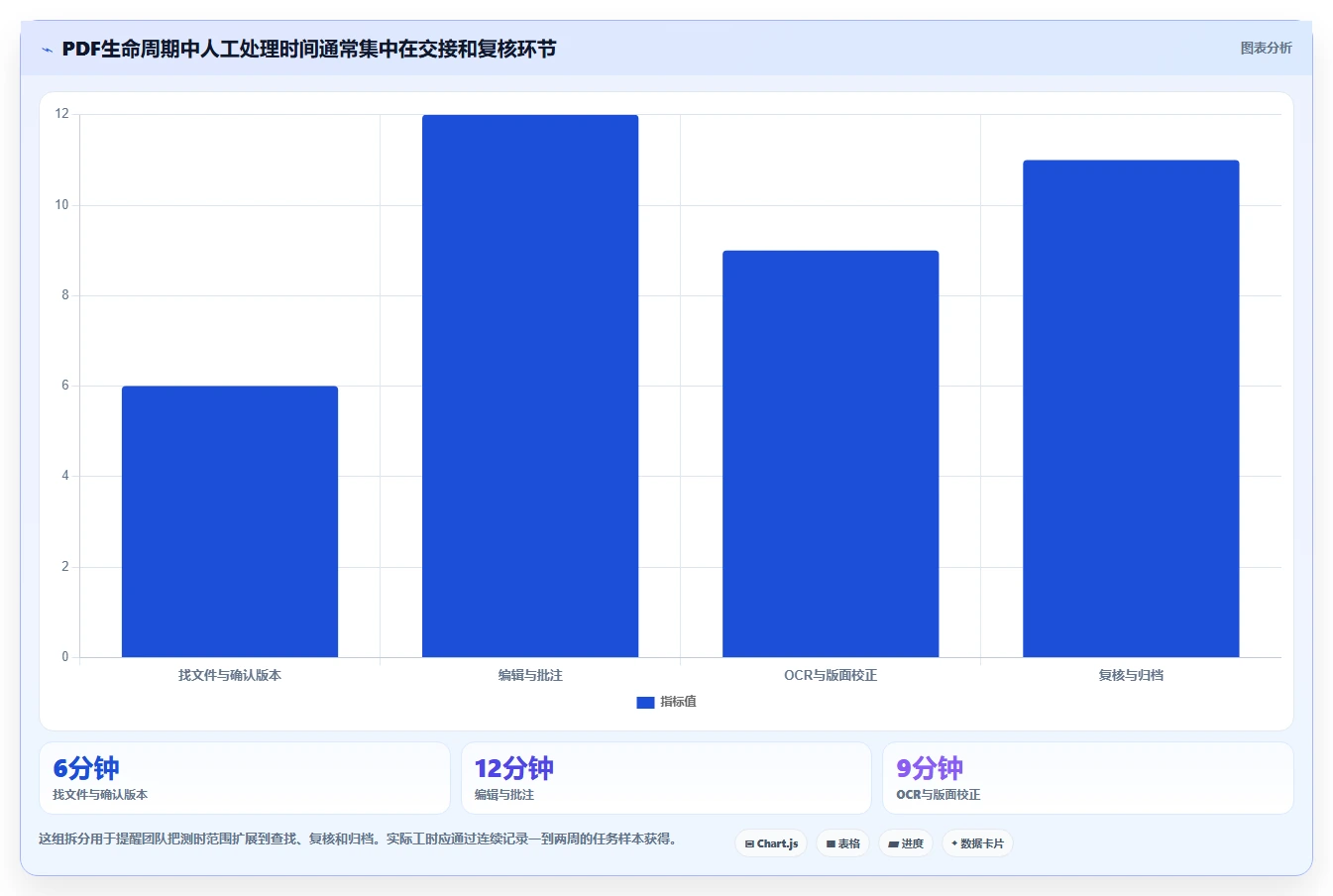The height and width of the screenshot is (896, 1333).
Task: Click the 指标值 legend label
Action: tap(679, 702)
